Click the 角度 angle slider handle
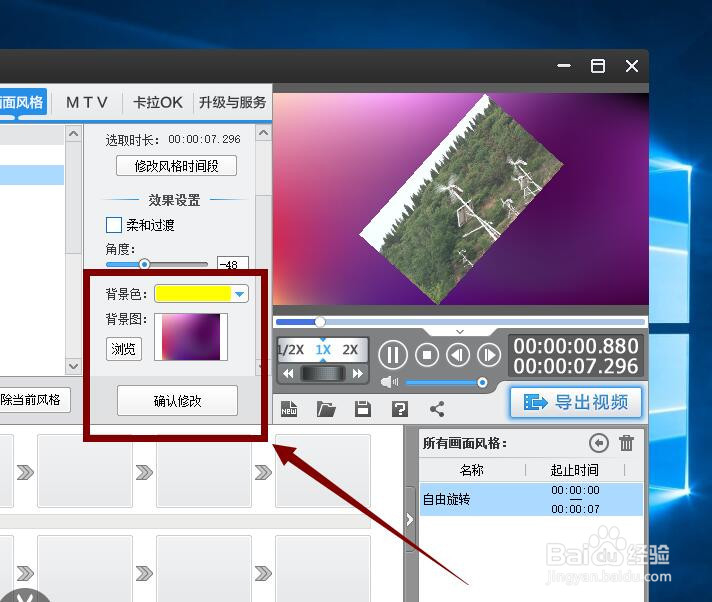The height and width of the screenshot is (602, 712). [144, 264]
